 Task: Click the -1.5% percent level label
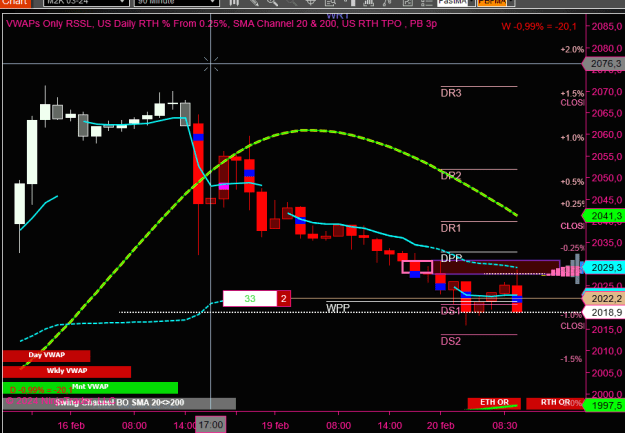(571, 359)
